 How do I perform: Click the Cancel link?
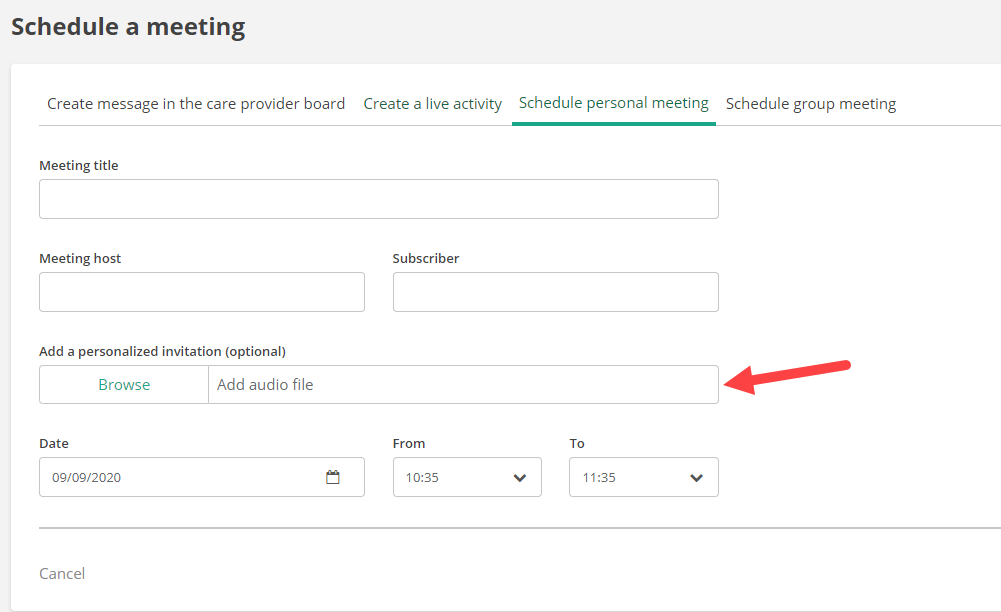pyautogui.click(x=62, y=574)
